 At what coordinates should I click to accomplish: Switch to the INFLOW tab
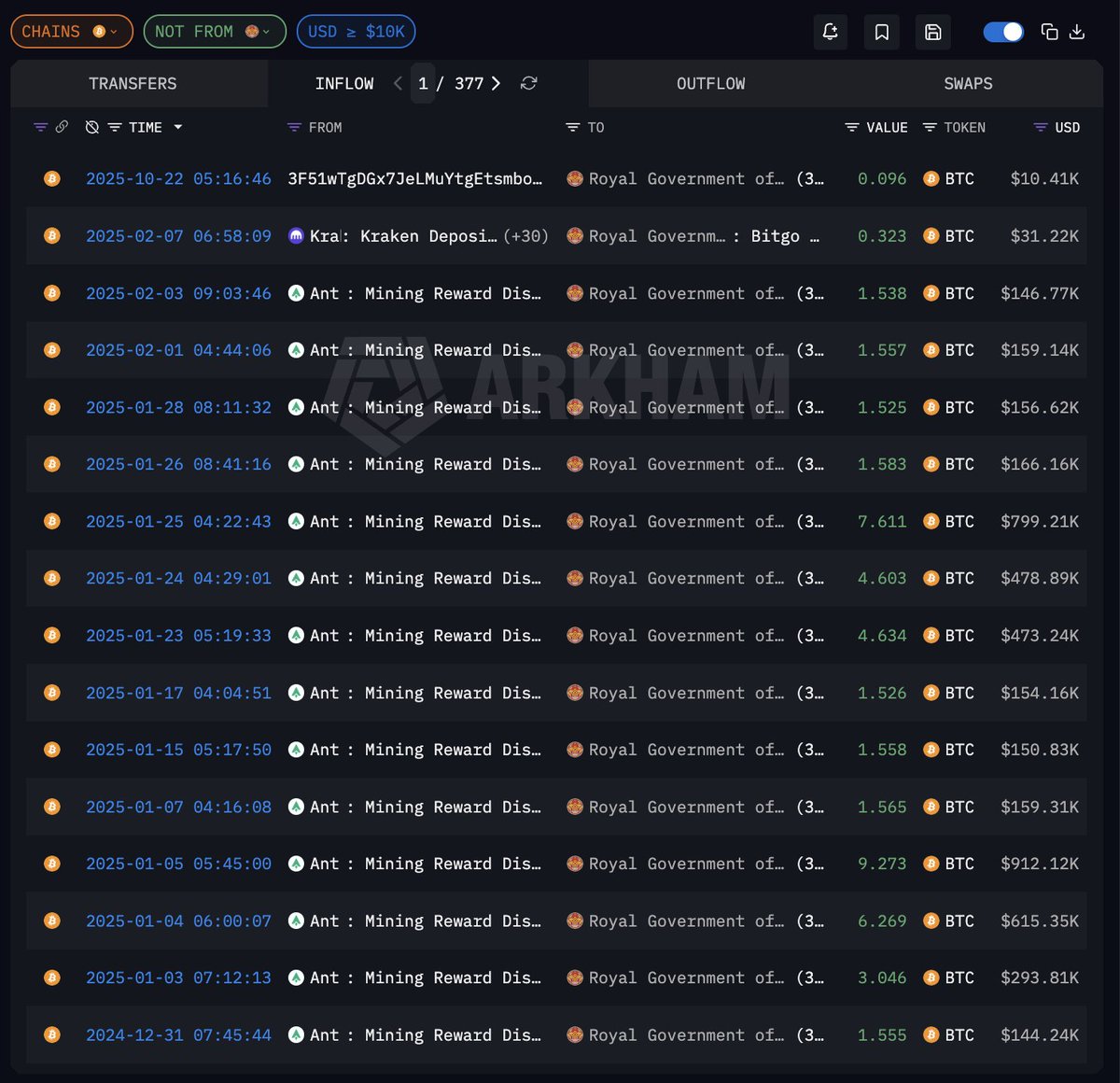click(344, 84)
